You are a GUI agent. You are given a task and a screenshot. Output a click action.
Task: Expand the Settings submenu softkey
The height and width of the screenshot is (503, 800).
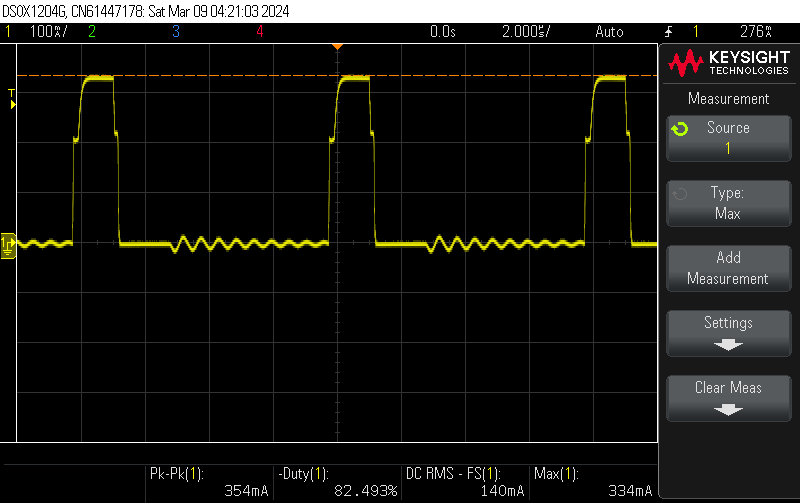[729, 333]
